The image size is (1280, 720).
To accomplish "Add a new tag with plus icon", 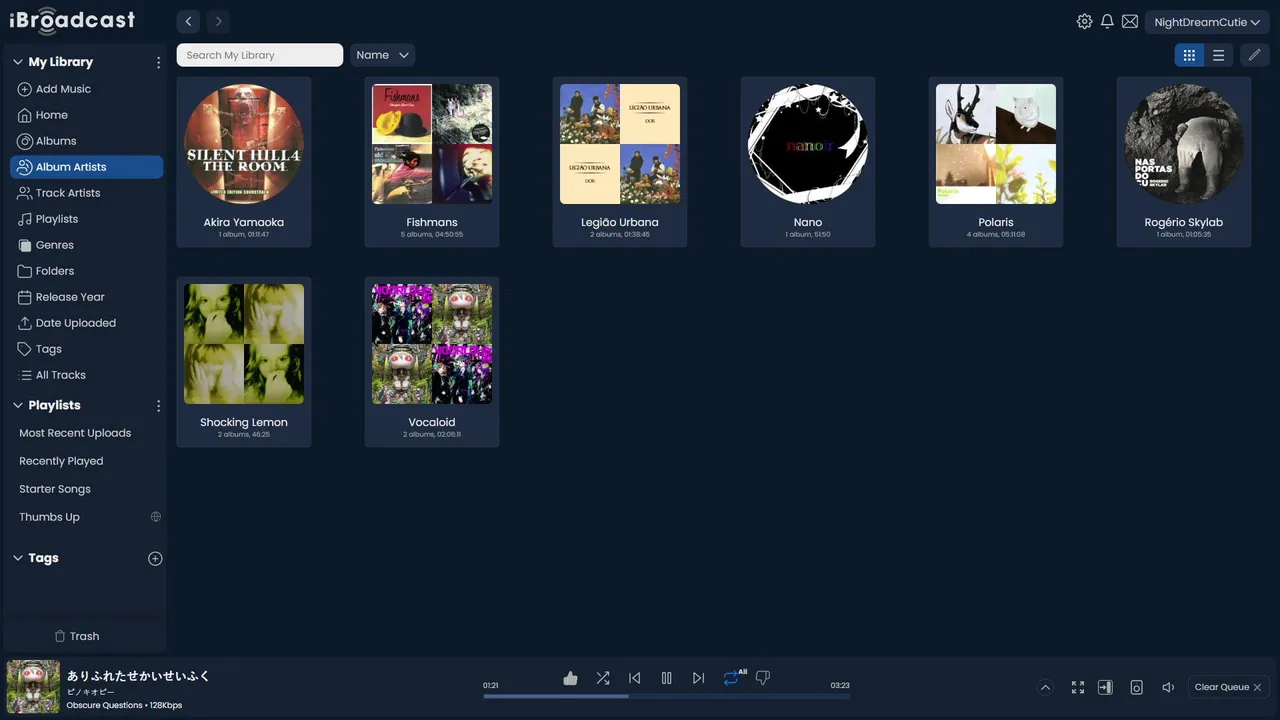I will tap(155, 559).
